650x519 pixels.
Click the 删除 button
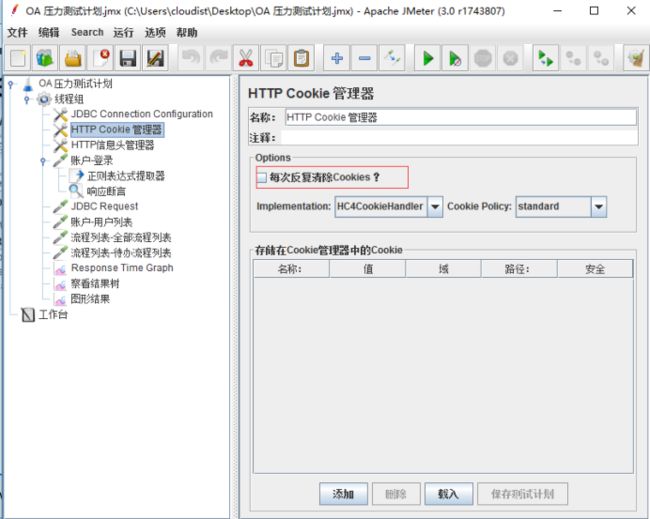[396, 494]
